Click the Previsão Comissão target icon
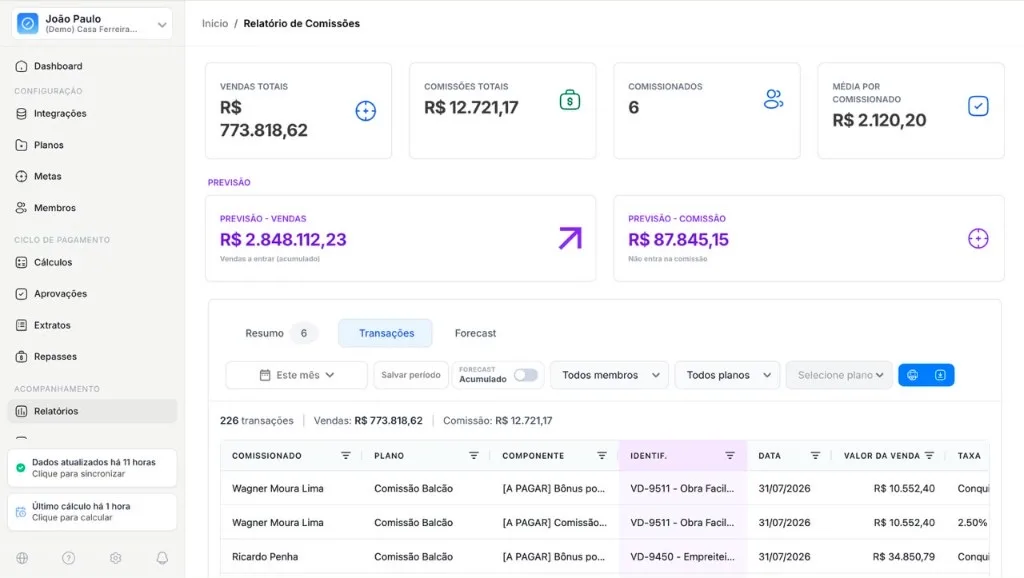The height and width of the screenshot is (578, 1024). point(978,238)
